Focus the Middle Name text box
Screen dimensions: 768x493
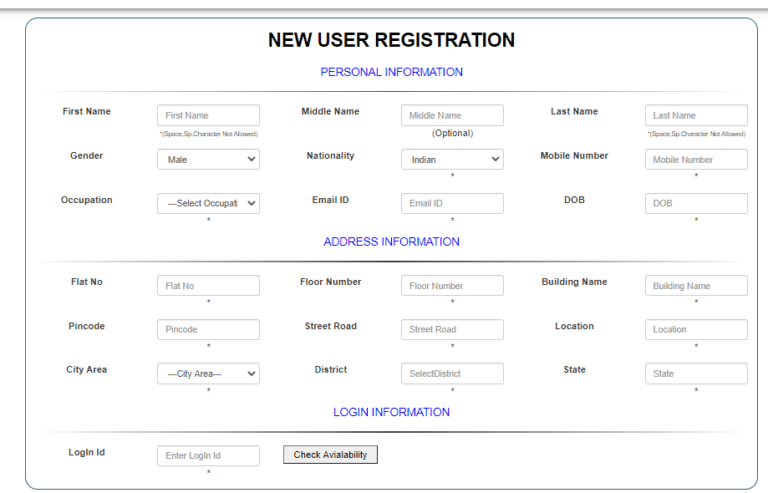(452, 116)
